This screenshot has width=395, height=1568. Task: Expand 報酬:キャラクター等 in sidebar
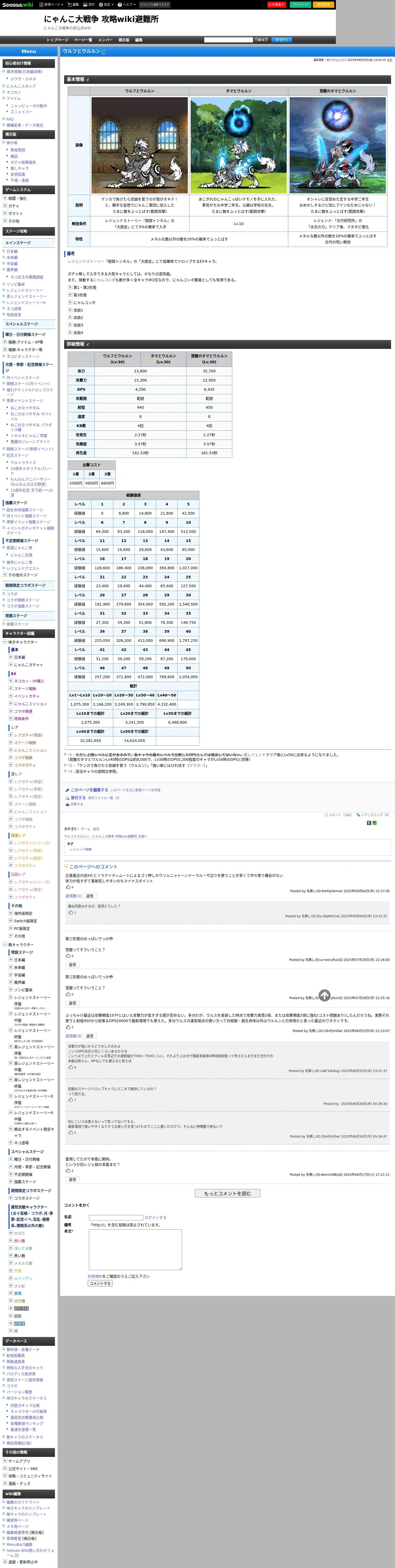tap(5, 350)
